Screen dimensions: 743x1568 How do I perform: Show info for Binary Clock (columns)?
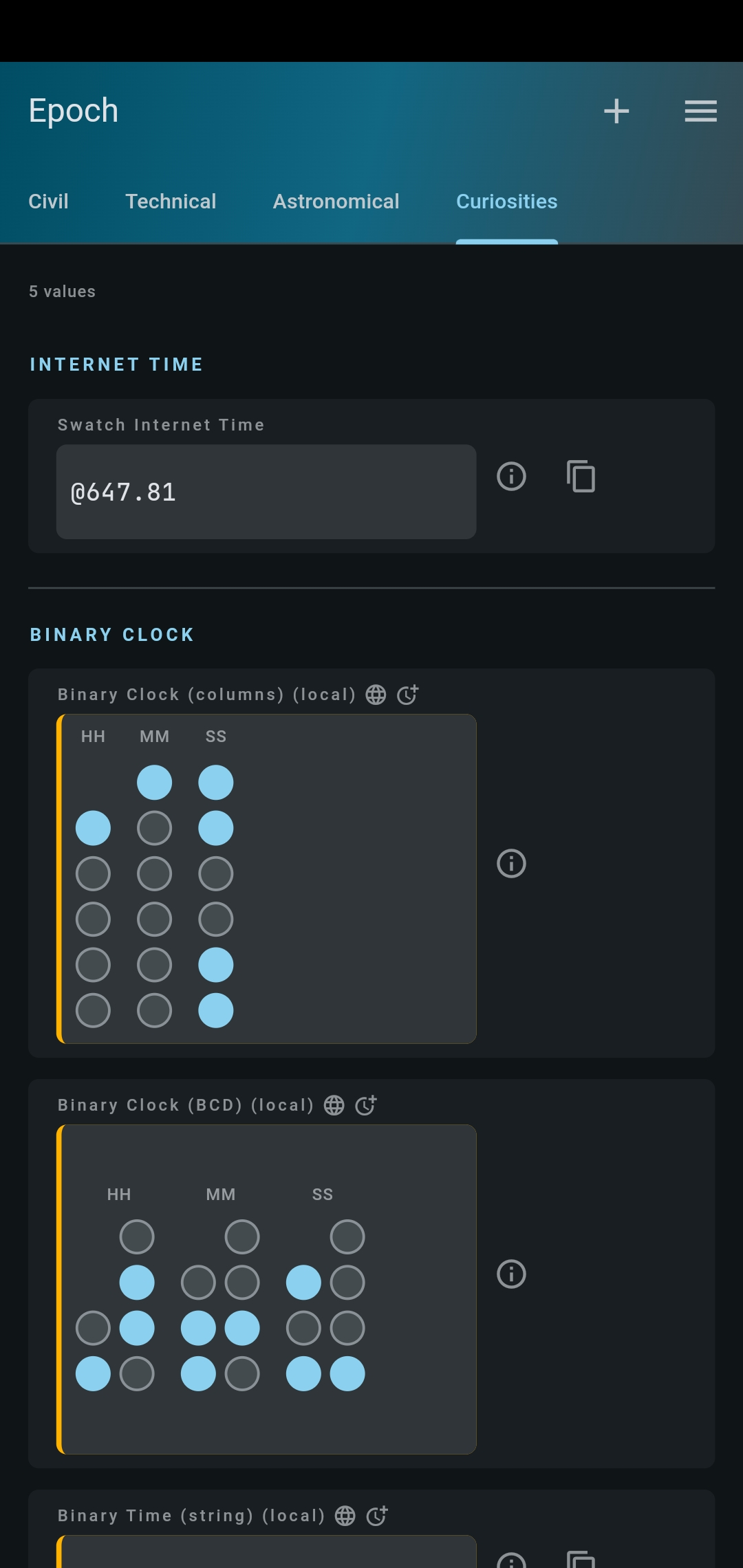click(x=511, y=863)
